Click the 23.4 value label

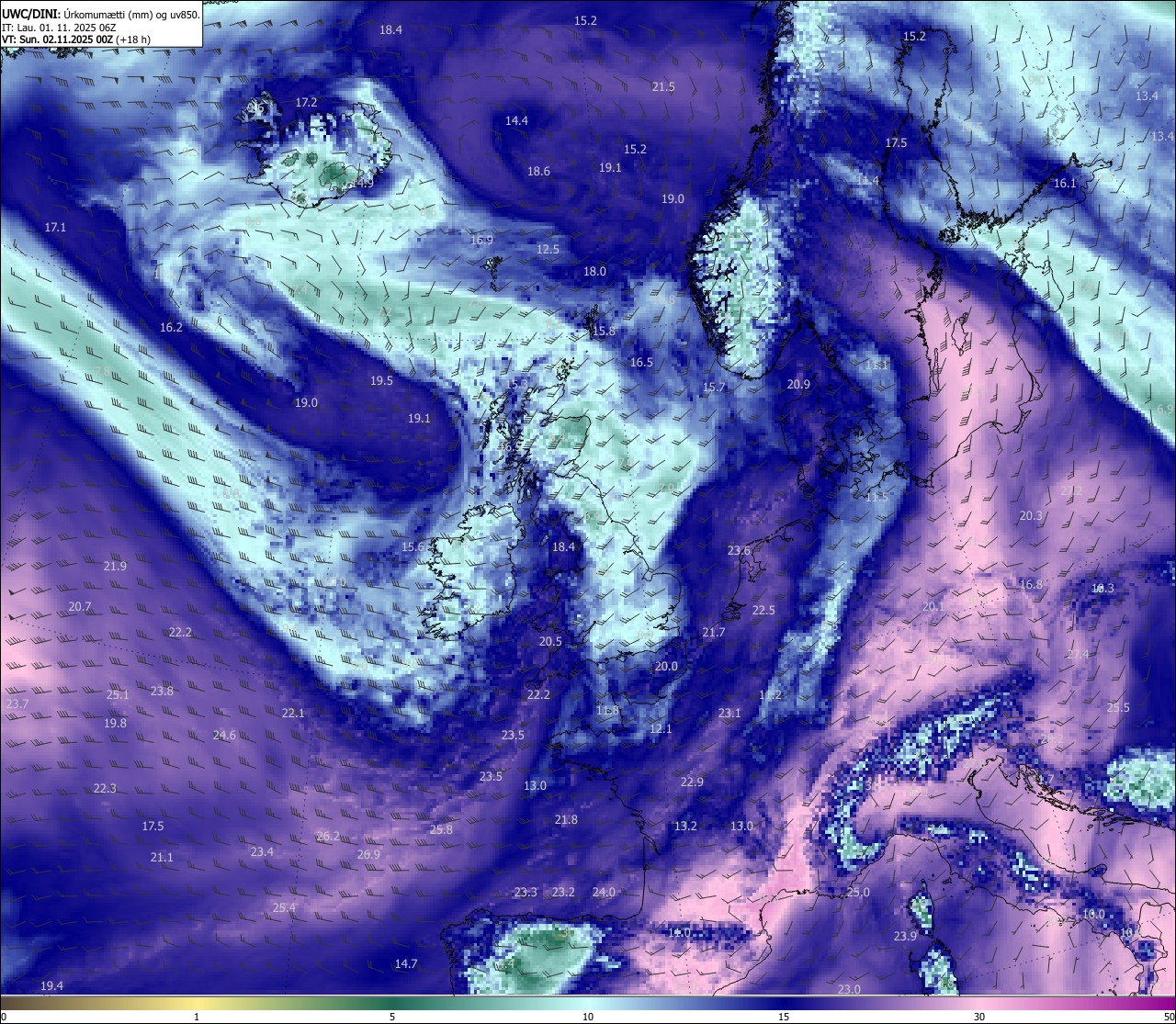[x=262, y=851]
